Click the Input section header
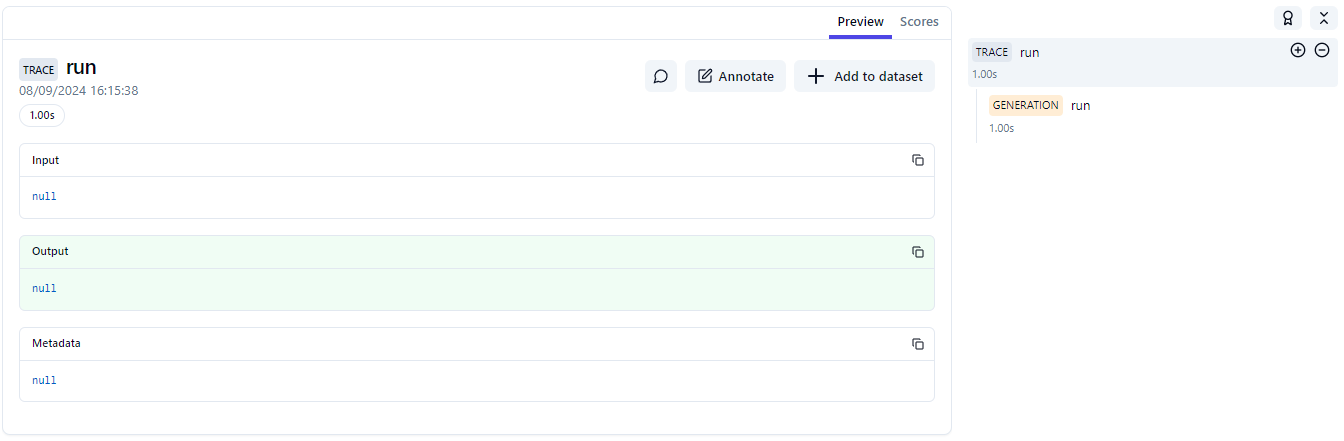The image size is (1344, 441). [46, 160]
